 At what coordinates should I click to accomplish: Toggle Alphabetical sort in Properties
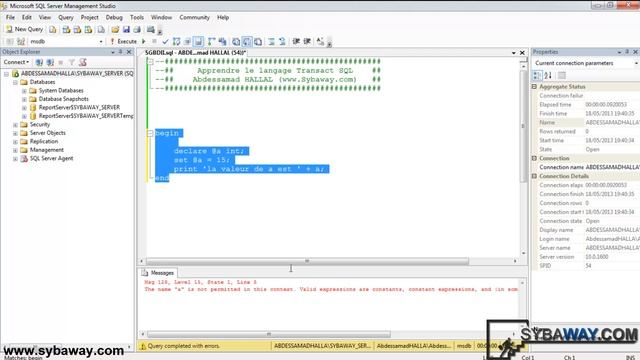coord(548,75)
